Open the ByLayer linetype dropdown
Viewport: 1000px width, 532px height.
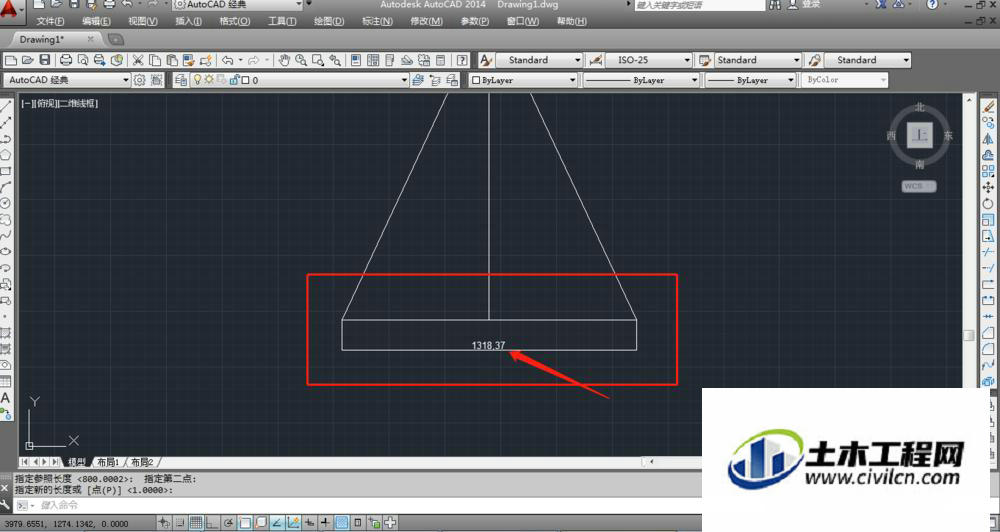coord(640,80)
